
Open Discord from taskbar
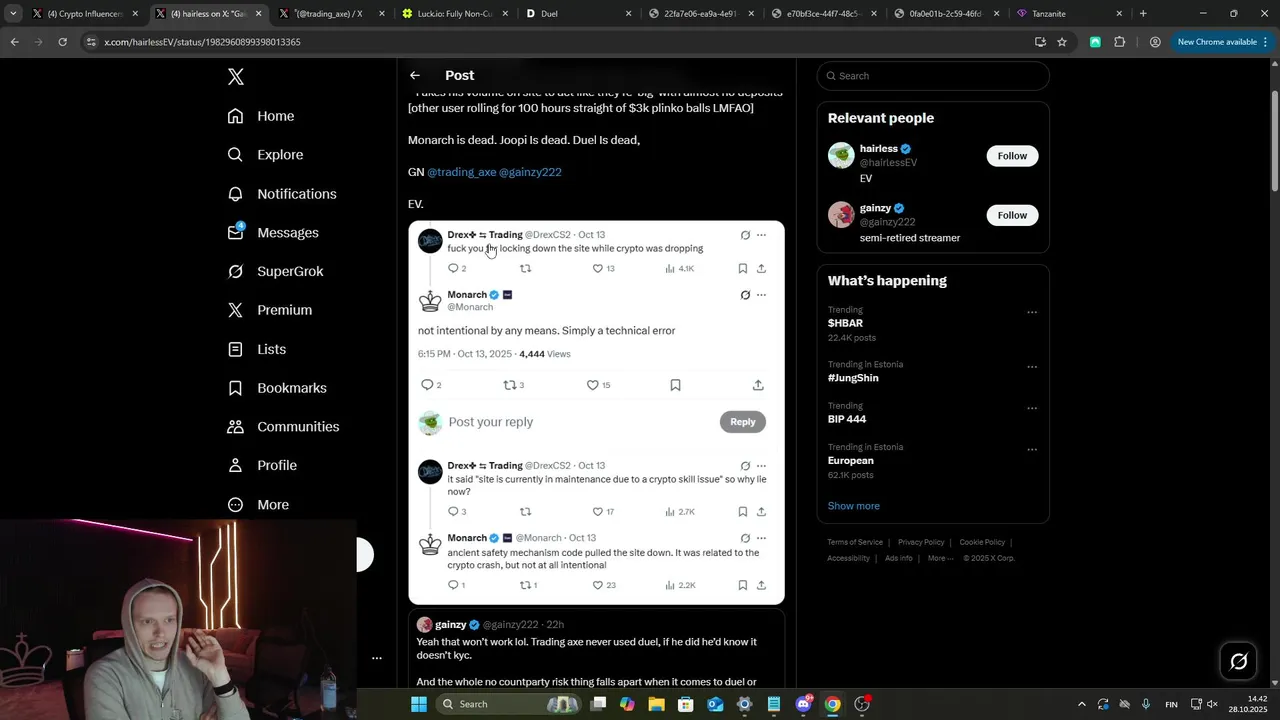(803, 704)
